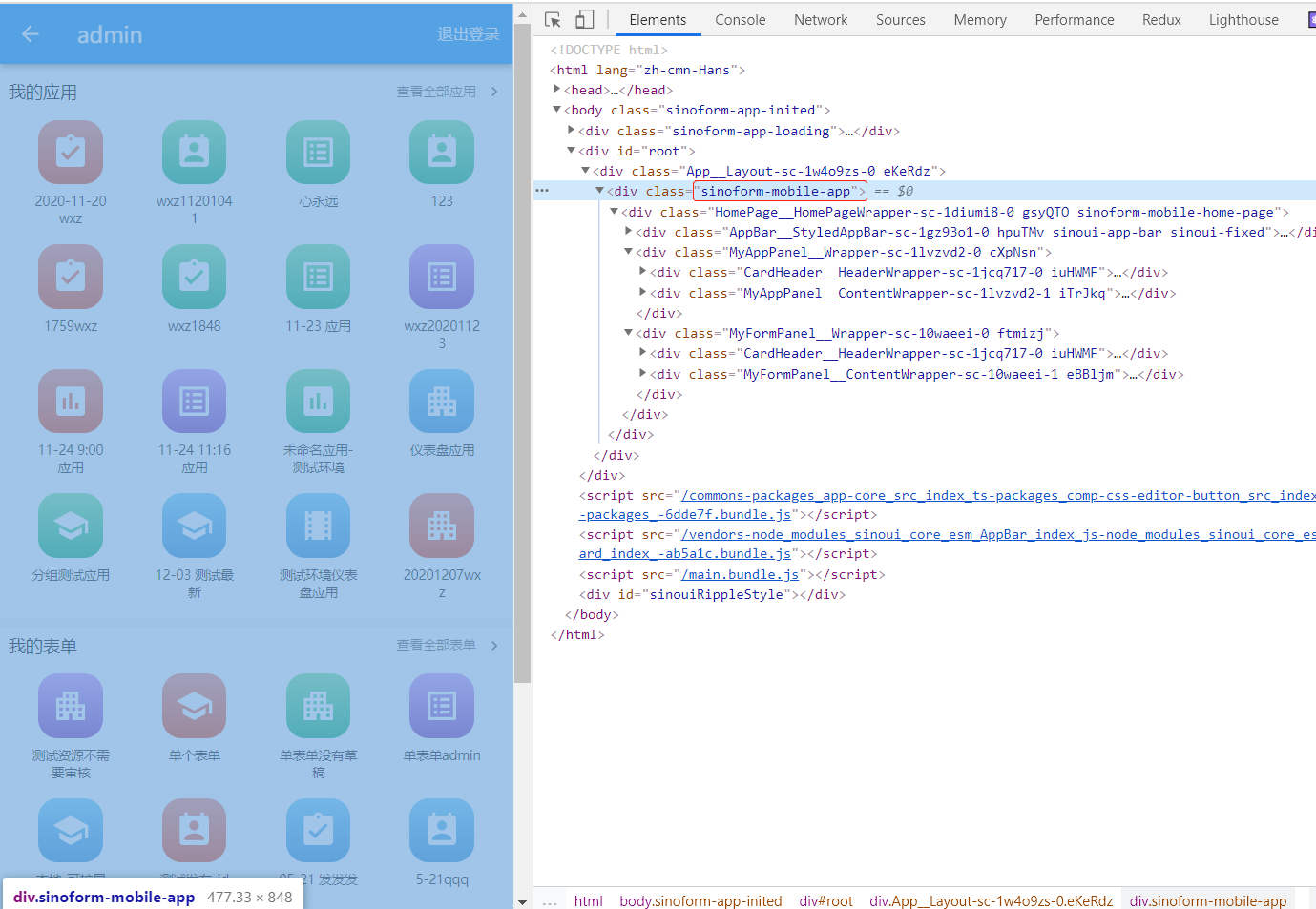Switch to the Sources tab
This screenshot has height=909, width=1316.
[901, 19]
